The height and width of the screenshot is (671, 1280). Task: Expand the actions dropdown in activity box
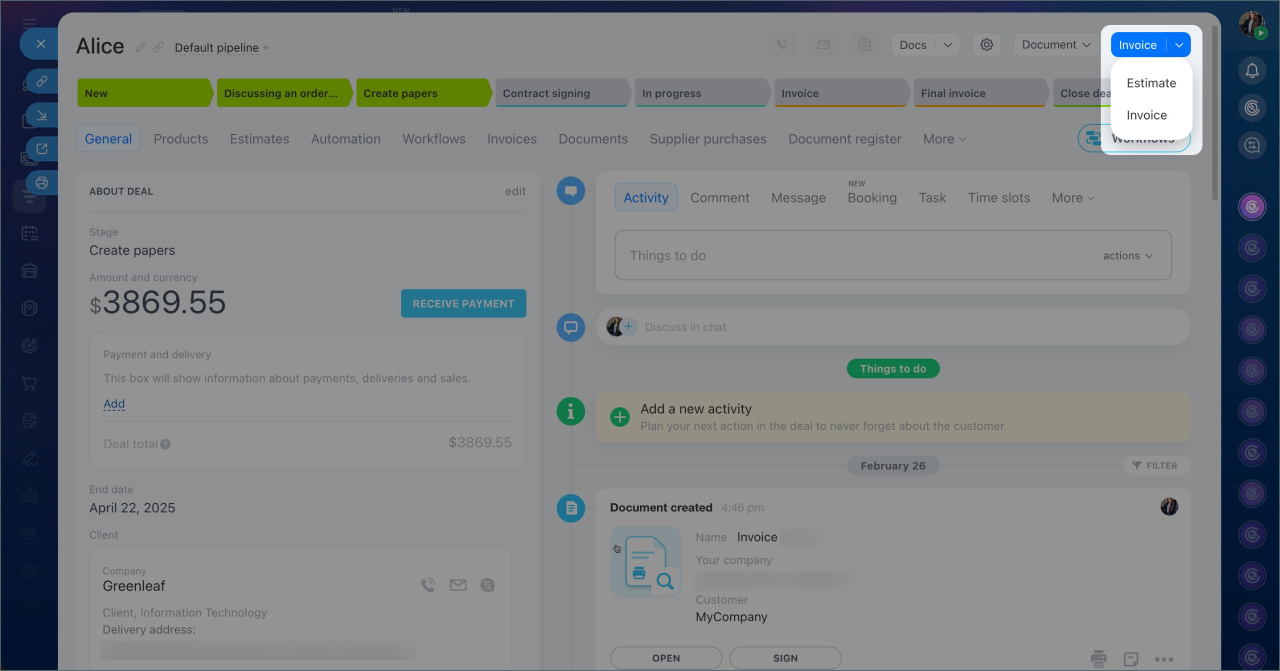1127,256
